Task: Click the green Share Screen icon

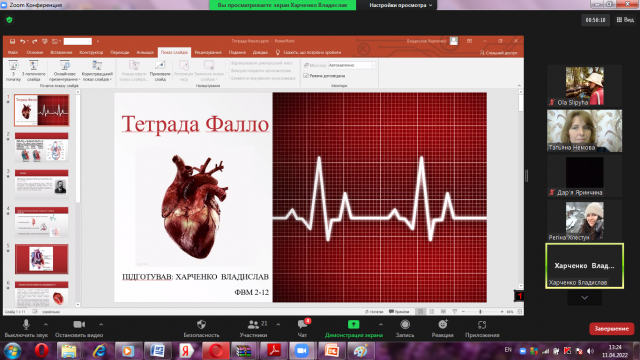Action: click(x=353, y=325)
